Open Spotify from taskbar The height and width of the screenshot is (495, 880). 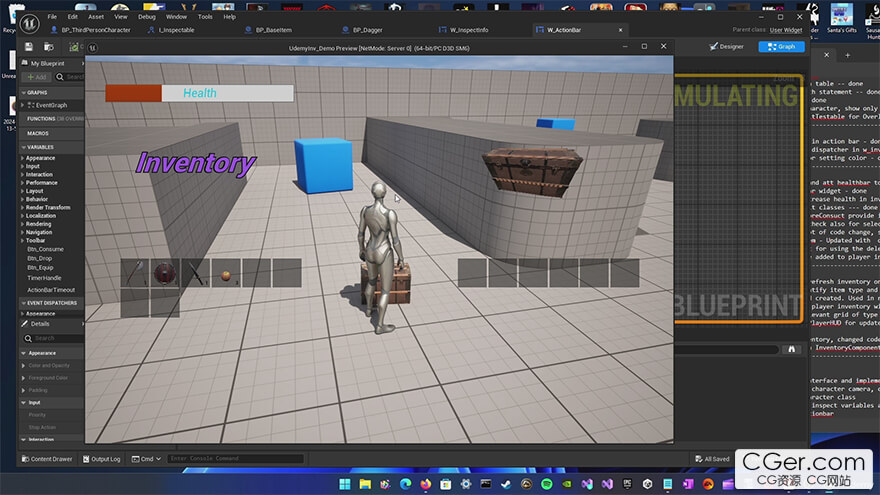(x=547, y=484)
